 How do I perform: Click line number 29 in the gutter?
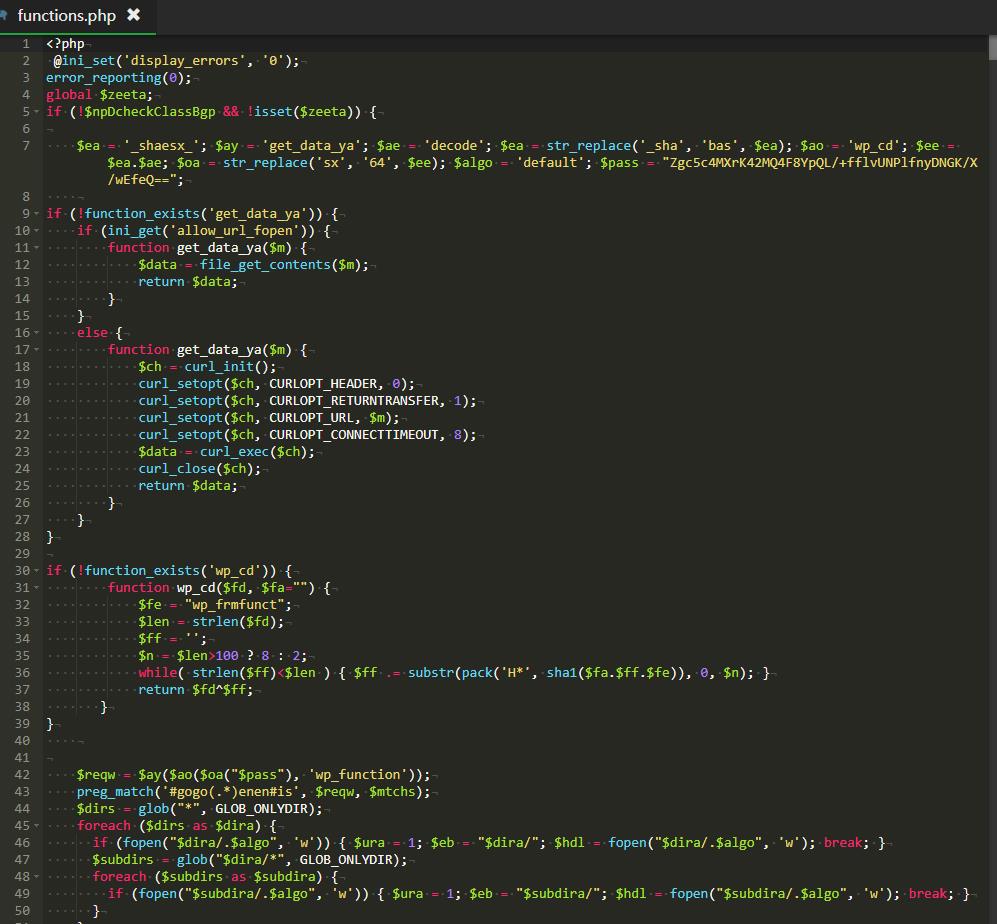click(x=22, y=553)
